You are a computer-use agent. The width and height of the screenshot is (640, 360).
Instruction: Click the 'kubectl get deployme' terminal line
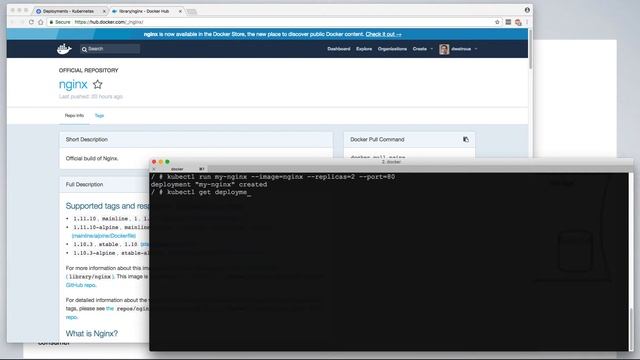click(x=201, y=192)
